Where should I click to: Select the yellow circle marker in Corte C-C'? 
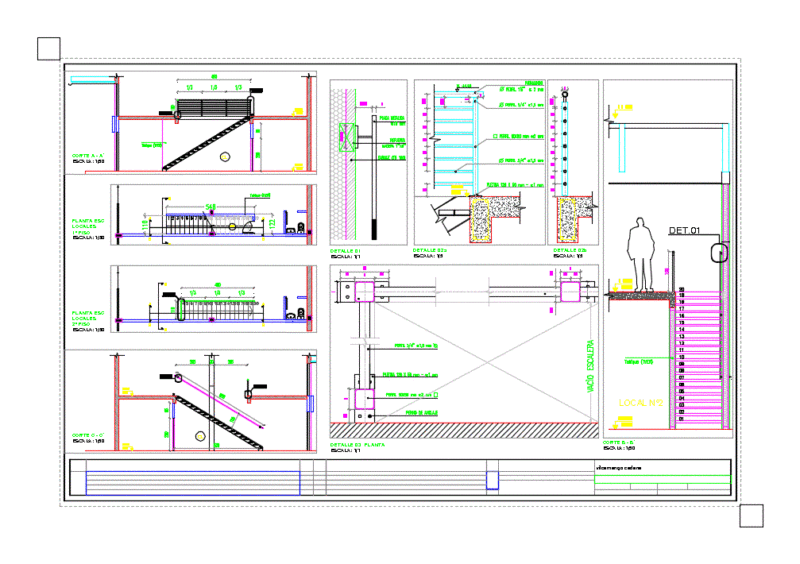click(x=201, y=436)
